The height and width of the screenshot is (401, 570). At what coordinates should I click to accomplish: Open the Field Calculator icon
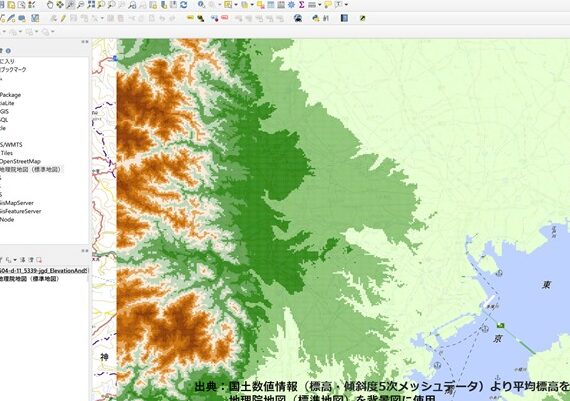(x=281, y=5)
